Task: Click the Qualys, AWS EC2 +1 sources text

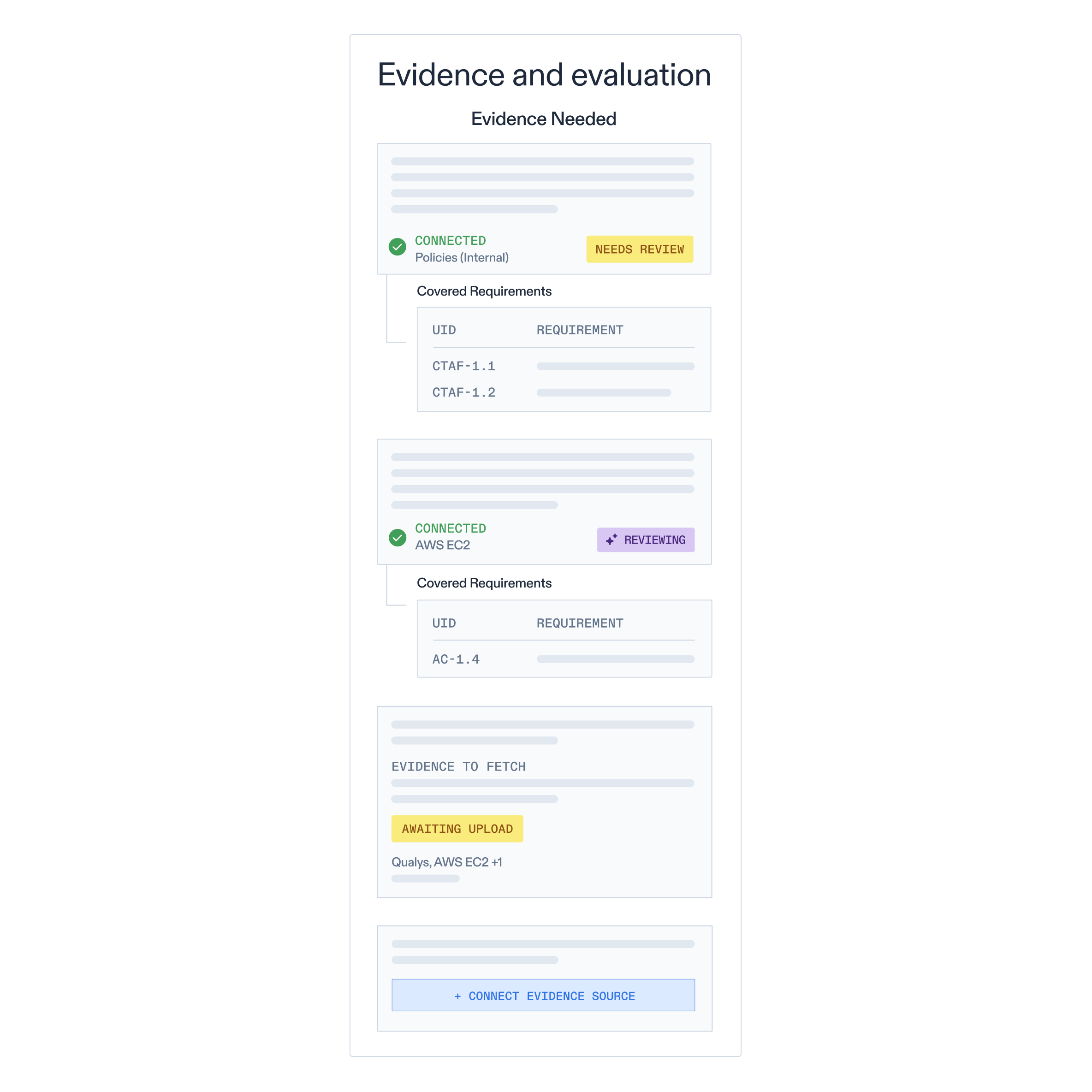Action: coord(446,862)
